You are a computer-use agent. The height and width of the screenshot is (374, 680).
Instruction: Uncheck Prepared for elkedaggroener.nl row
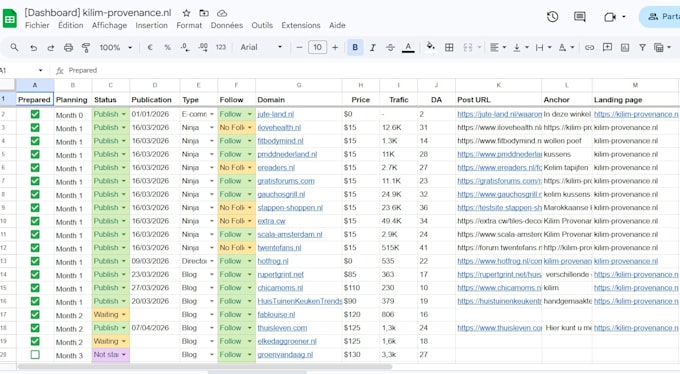35,341
